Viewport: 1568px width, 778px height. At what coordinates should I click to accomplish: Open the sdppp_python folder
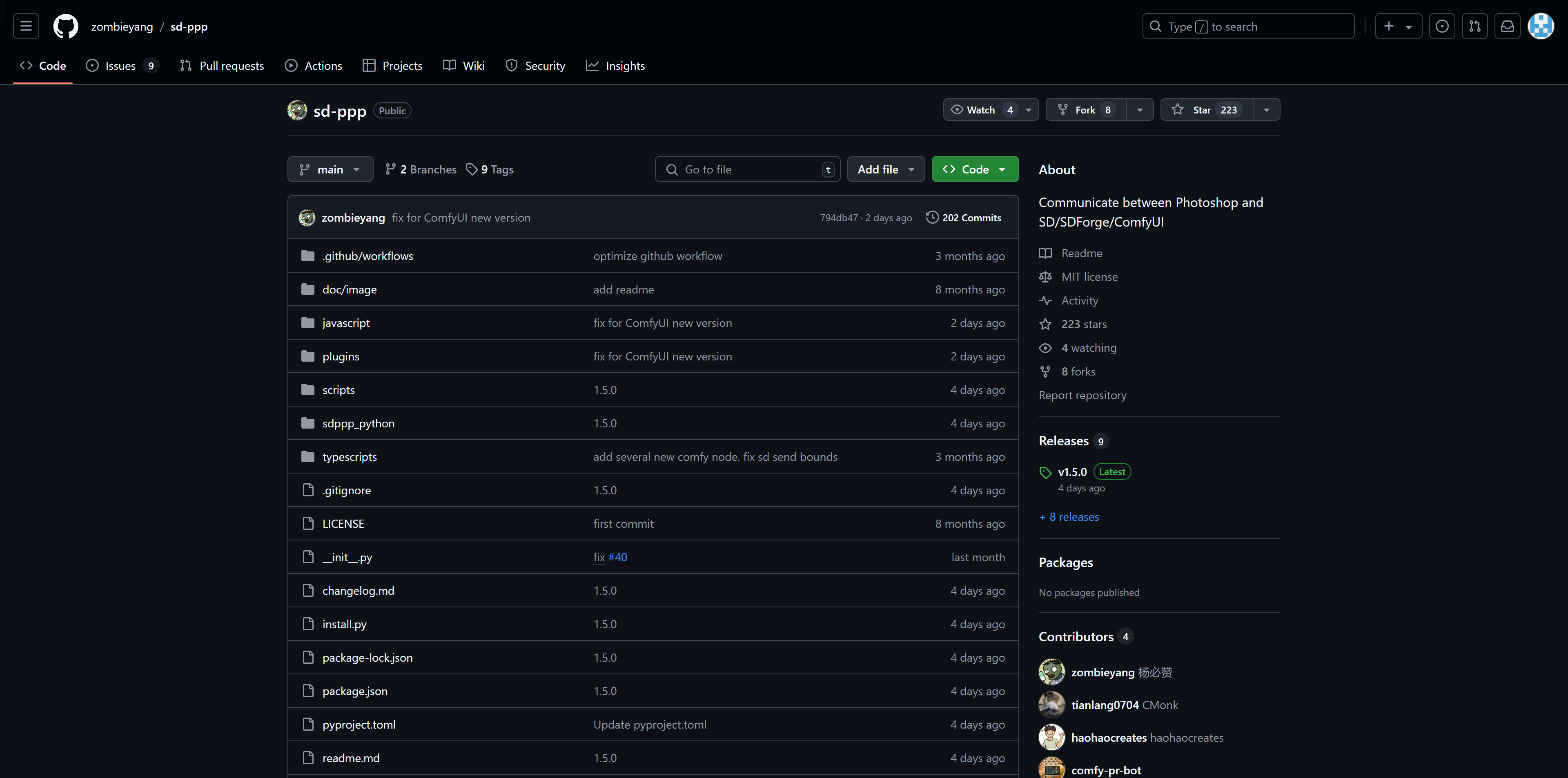pos(359,423)
